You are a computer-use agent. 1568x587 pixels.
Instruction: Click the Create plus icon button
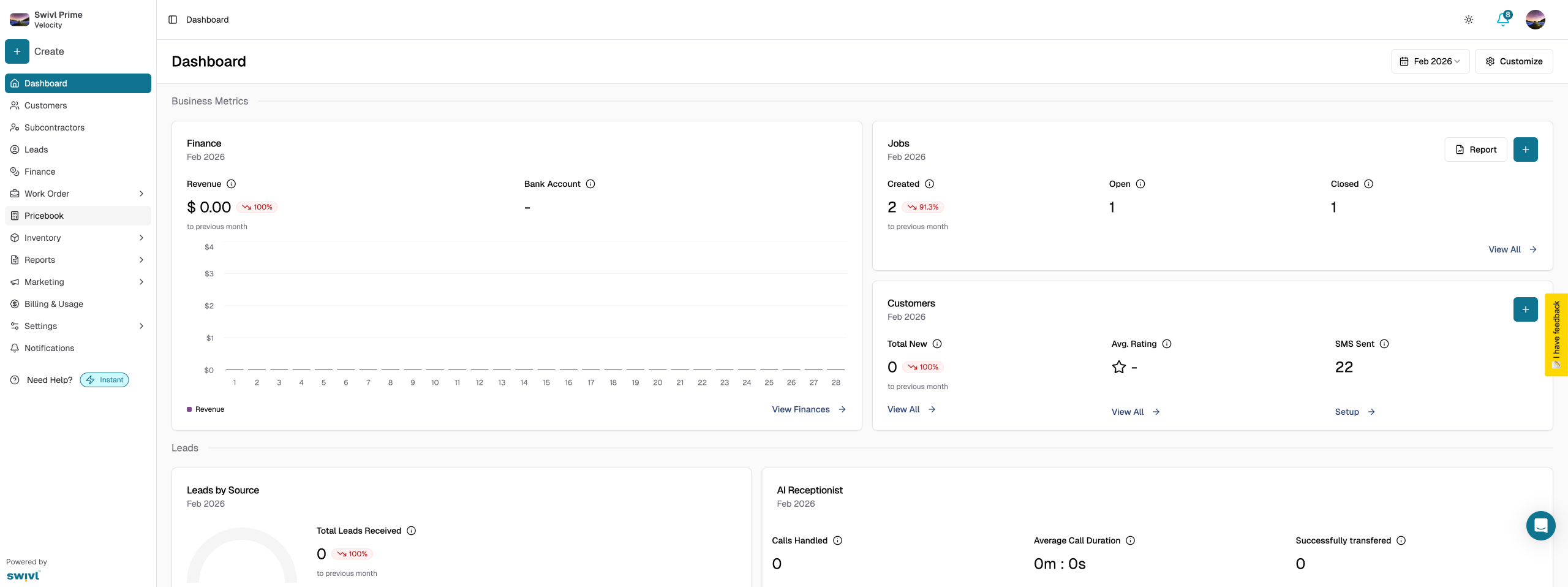pos(17,51)
